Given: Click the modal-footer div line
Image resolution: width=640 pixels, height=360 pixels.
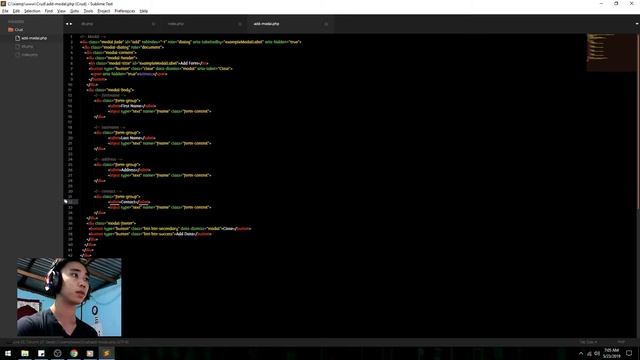Looking at the screenshot, I should [112, 223].
